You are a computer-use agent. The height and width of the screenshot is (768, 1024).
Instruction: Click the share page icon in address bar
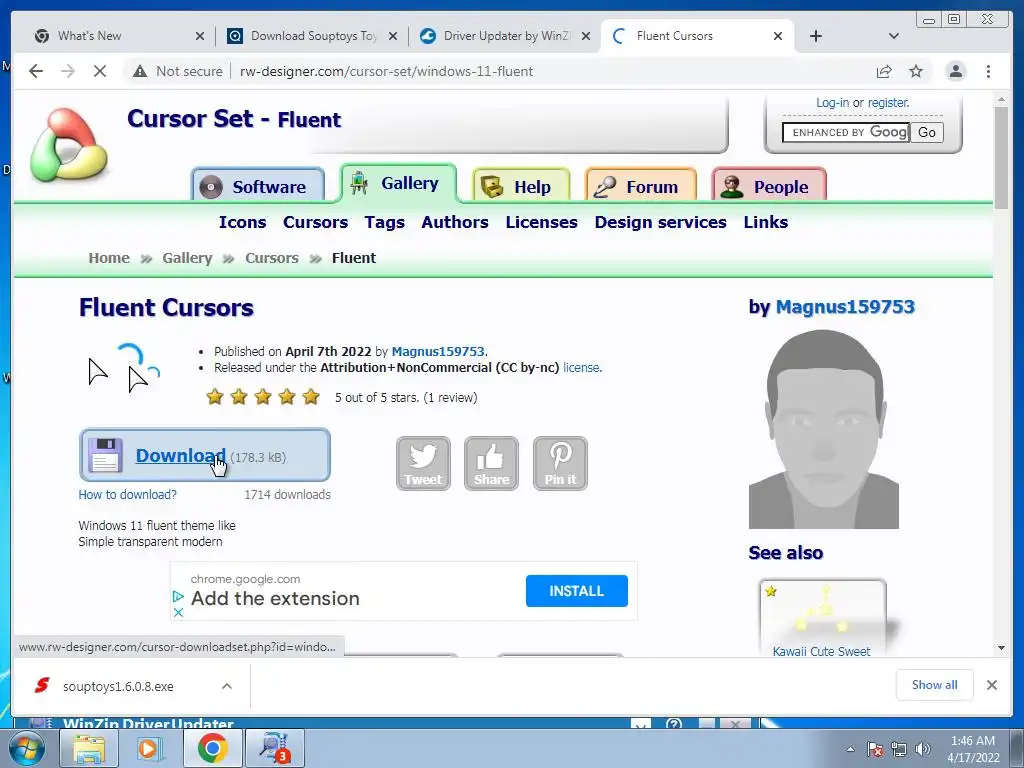[884, 71]
